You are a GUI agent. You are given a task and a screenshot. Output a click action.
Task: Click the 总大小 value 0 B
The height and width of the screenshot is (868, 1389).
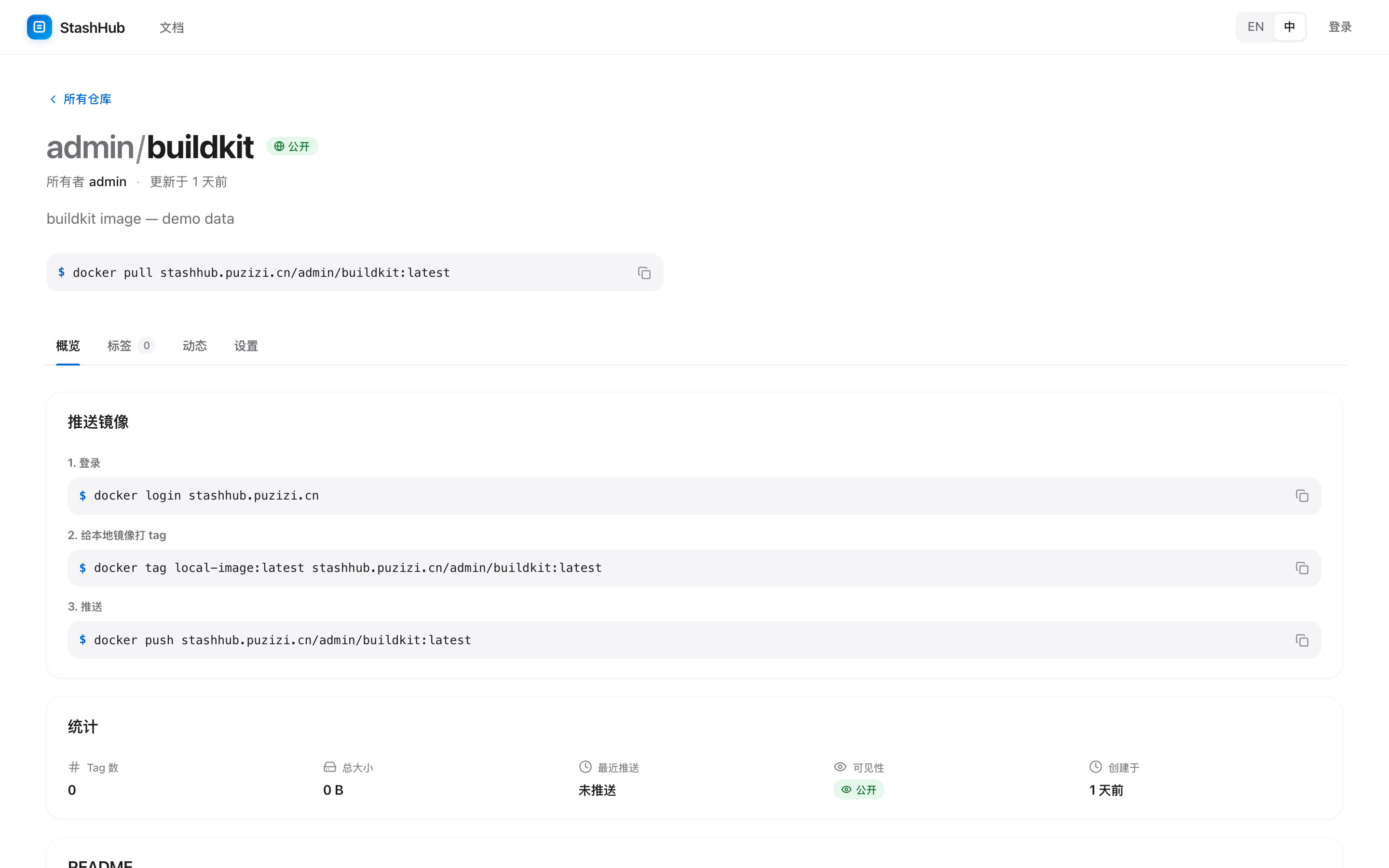click(333, 790)
